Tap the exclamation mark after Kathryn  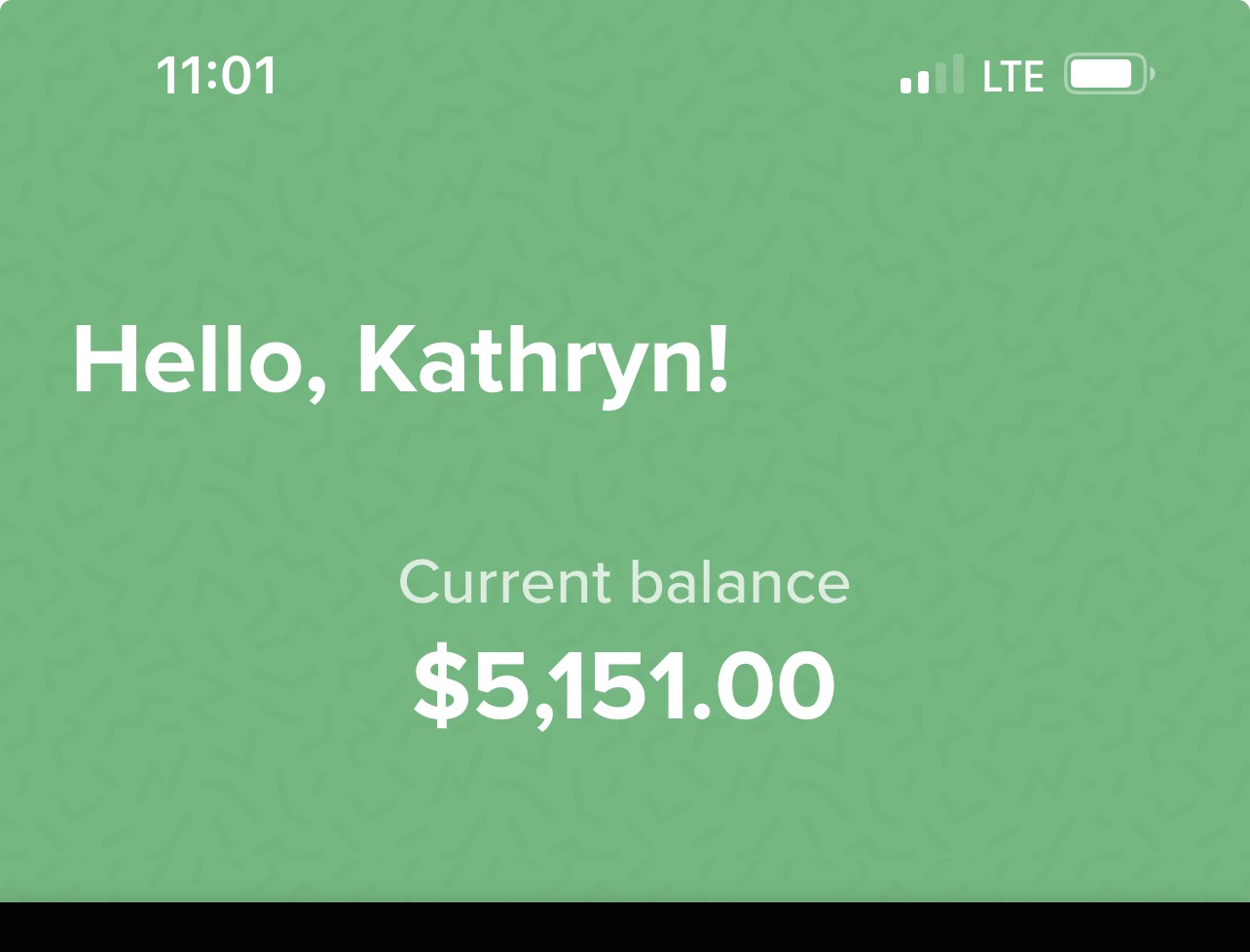tap(718, 357)
